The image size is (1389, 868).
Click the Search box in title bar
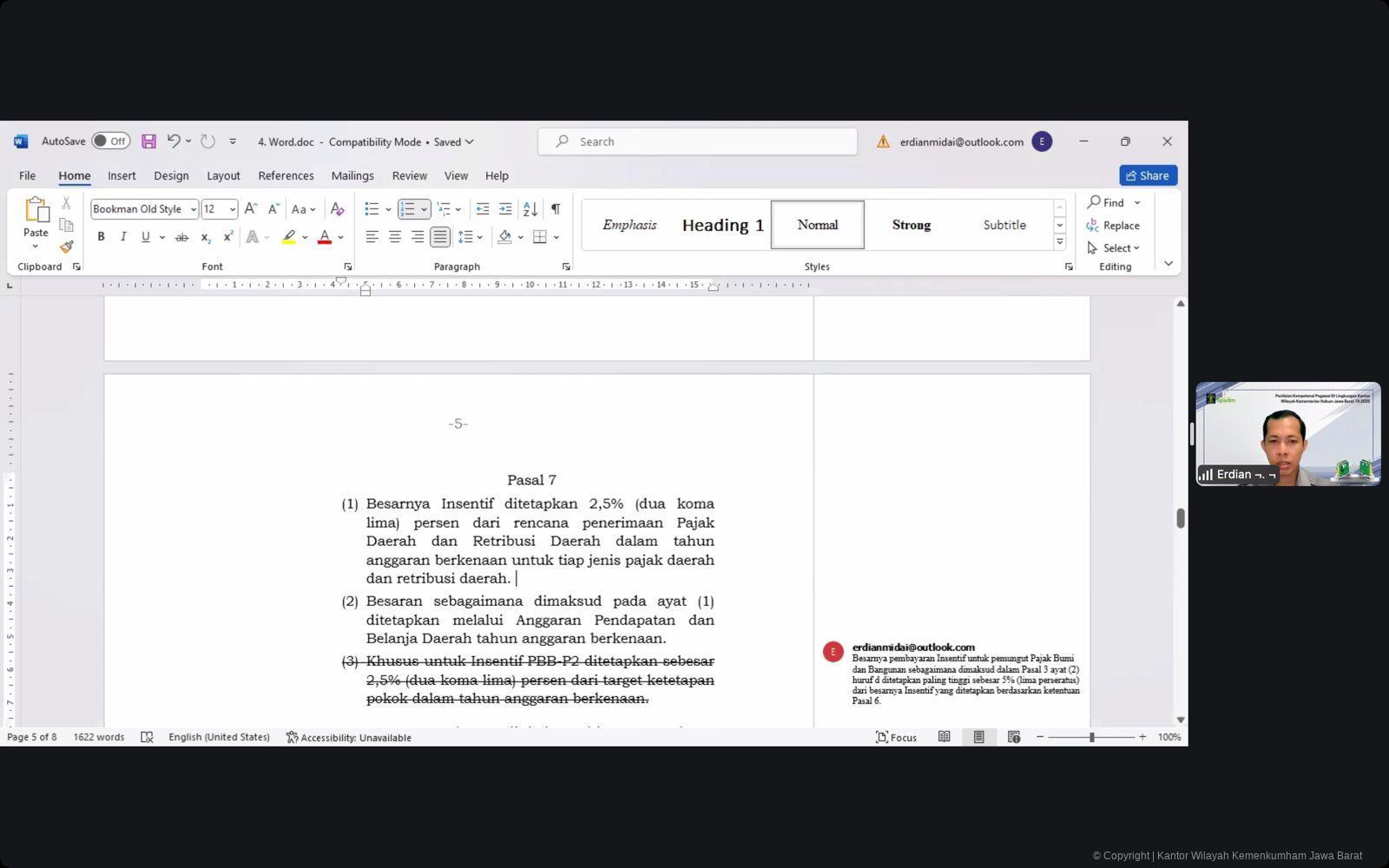[697, 141]
